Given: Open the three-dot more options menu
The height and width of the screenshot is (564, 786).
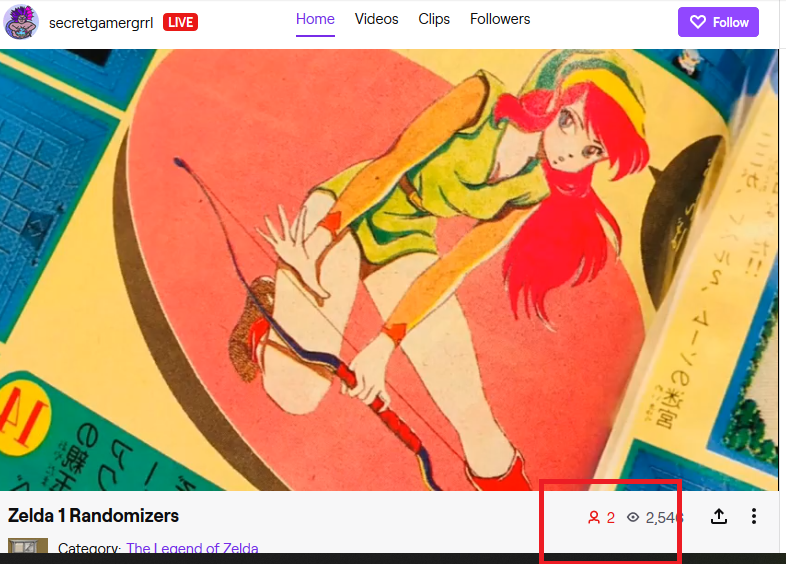Looking at the screenshot, I should (x=753, y=516).
